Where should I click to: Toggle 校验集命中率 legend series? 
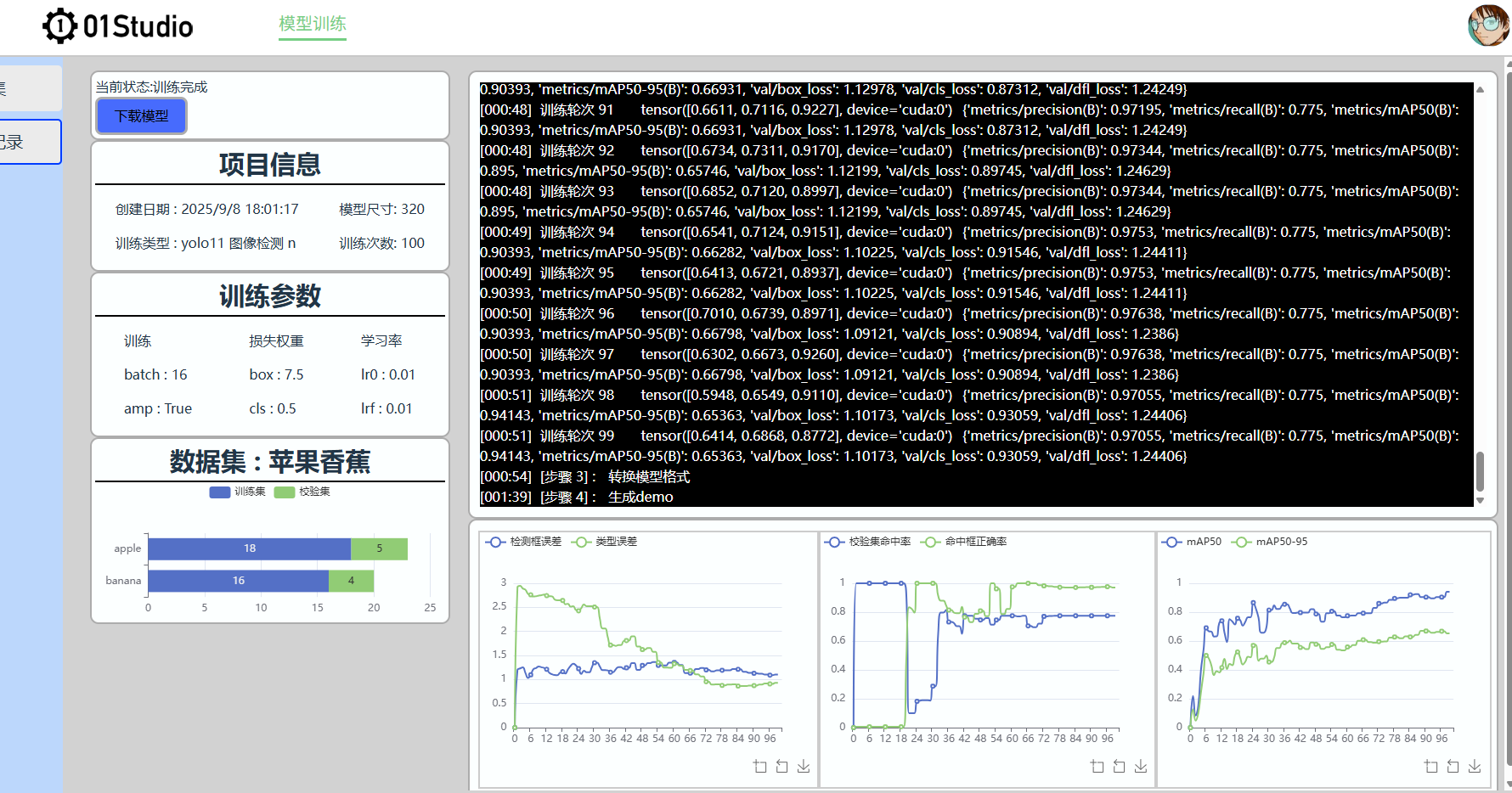[868, 542]
